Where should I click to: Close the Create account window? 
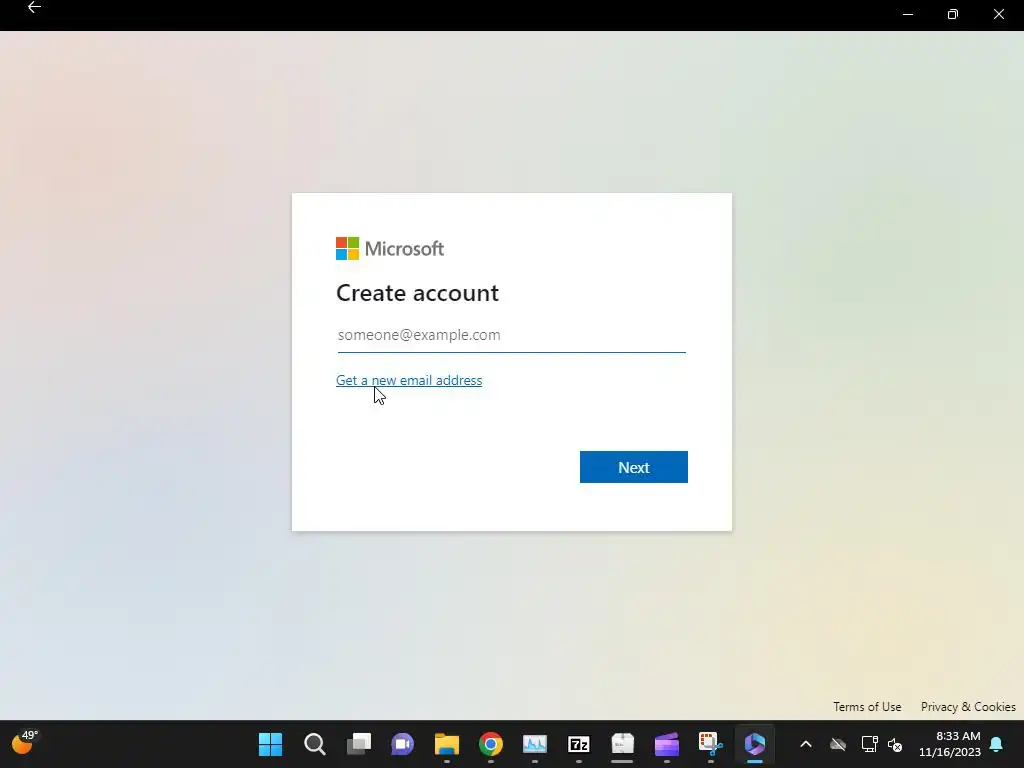point(999,14)
